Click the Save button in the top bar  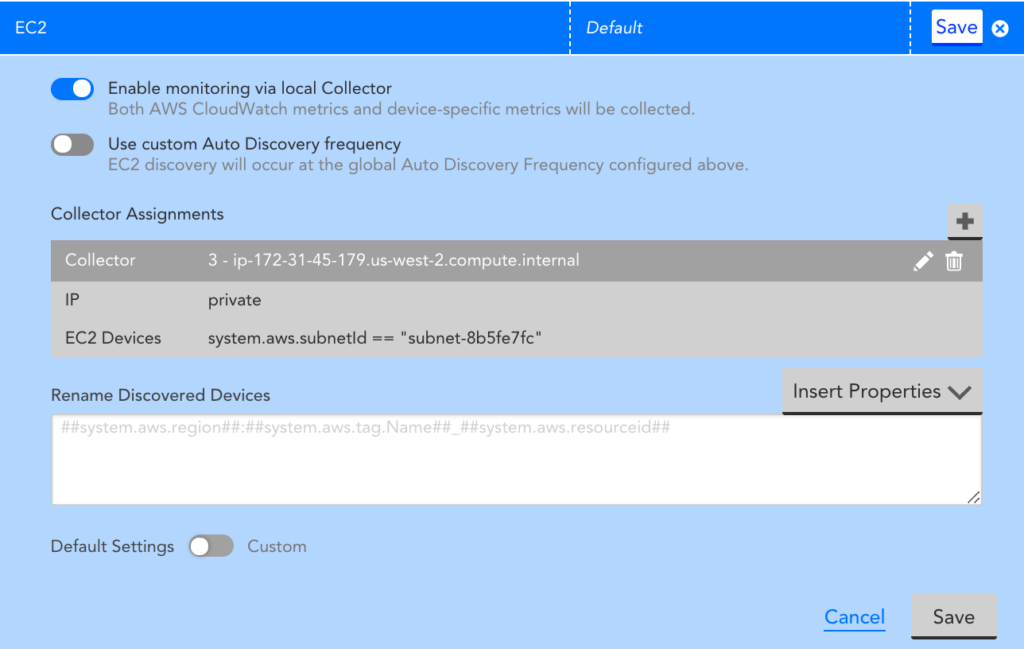click(956, 27)
